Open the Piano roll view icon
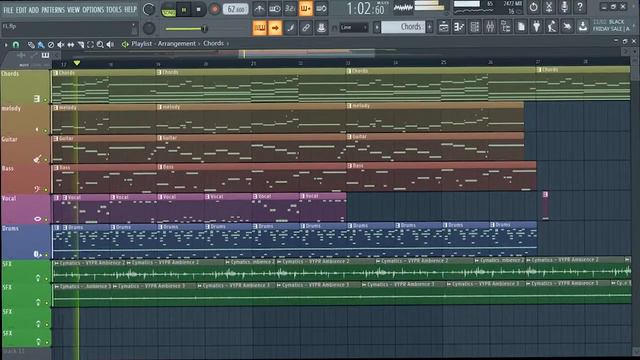This screenshot has height=360, width=640. pyautogui.click(x=459, y=27)
